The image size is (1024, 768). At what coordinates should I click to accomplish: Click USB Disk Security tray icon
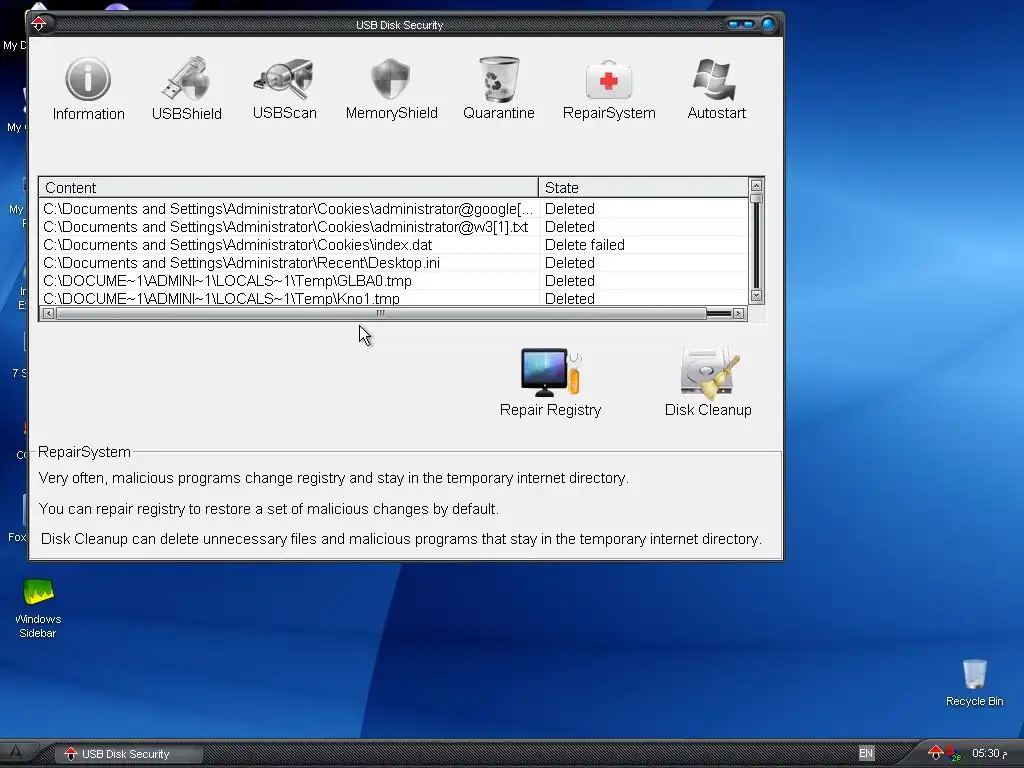(x=935, y=752)
